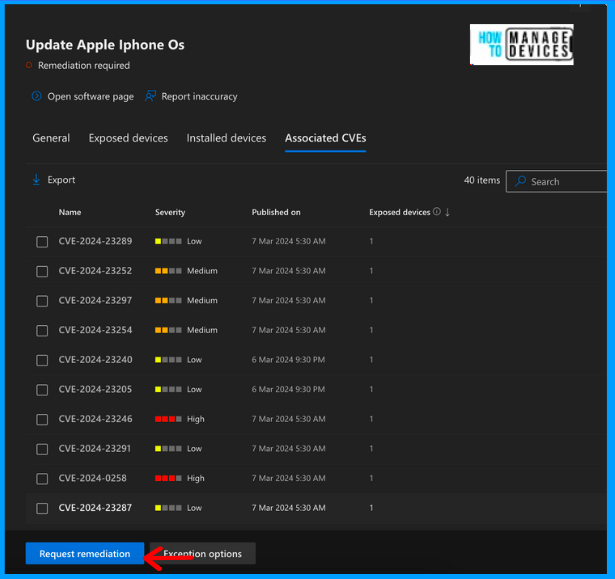Image resolution: width=615 pixels, height=579 pixels.
Task: Open the CVE-2024-0258 entry
Action: point(93,478)
